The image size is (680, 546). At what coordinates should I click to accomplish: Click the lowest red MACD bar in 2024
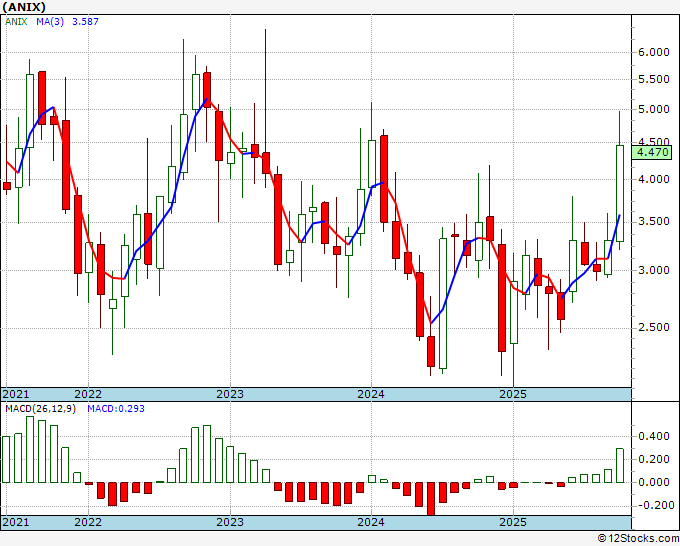pyautogui.click(x=431, y=499)
